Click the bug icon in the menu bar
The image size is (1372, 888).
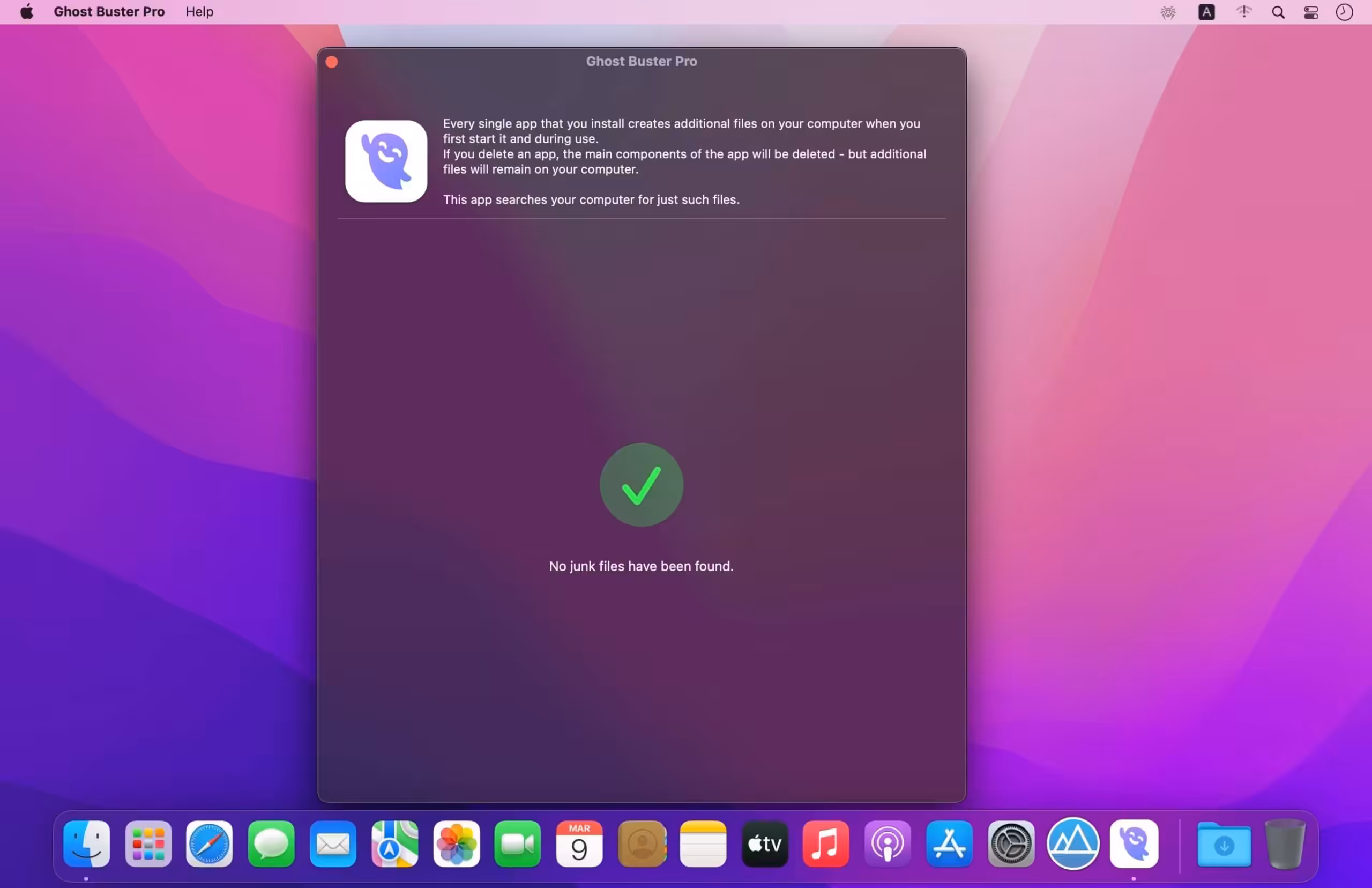click(1168, 12)
